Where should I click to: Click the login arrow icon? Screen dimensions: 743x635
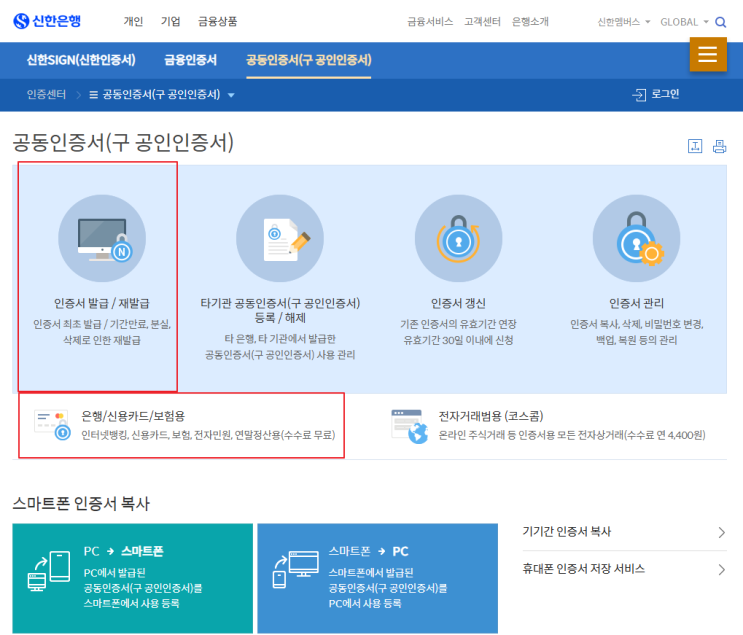point(639,95)
